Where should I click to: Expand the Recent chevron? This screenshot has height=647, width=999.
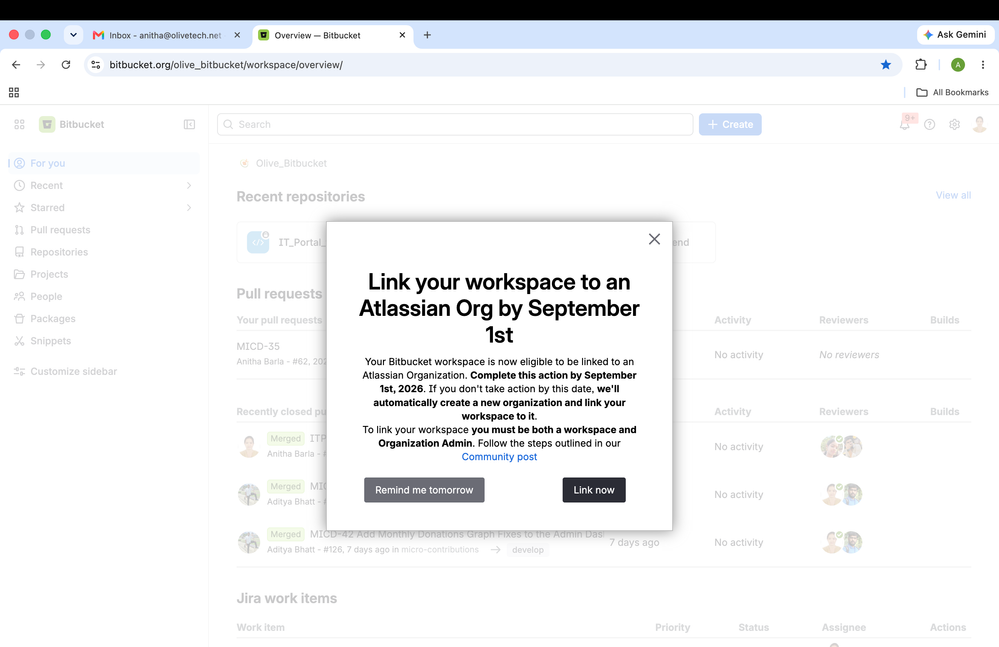[x=189, y=185]
